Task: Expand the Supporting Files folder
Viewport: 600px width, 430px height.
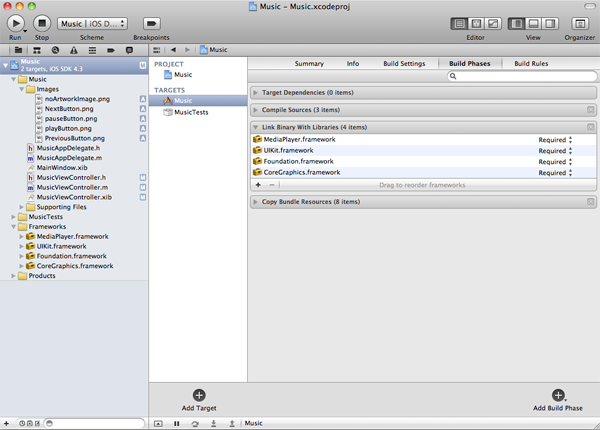Action: tap(21, 207)
